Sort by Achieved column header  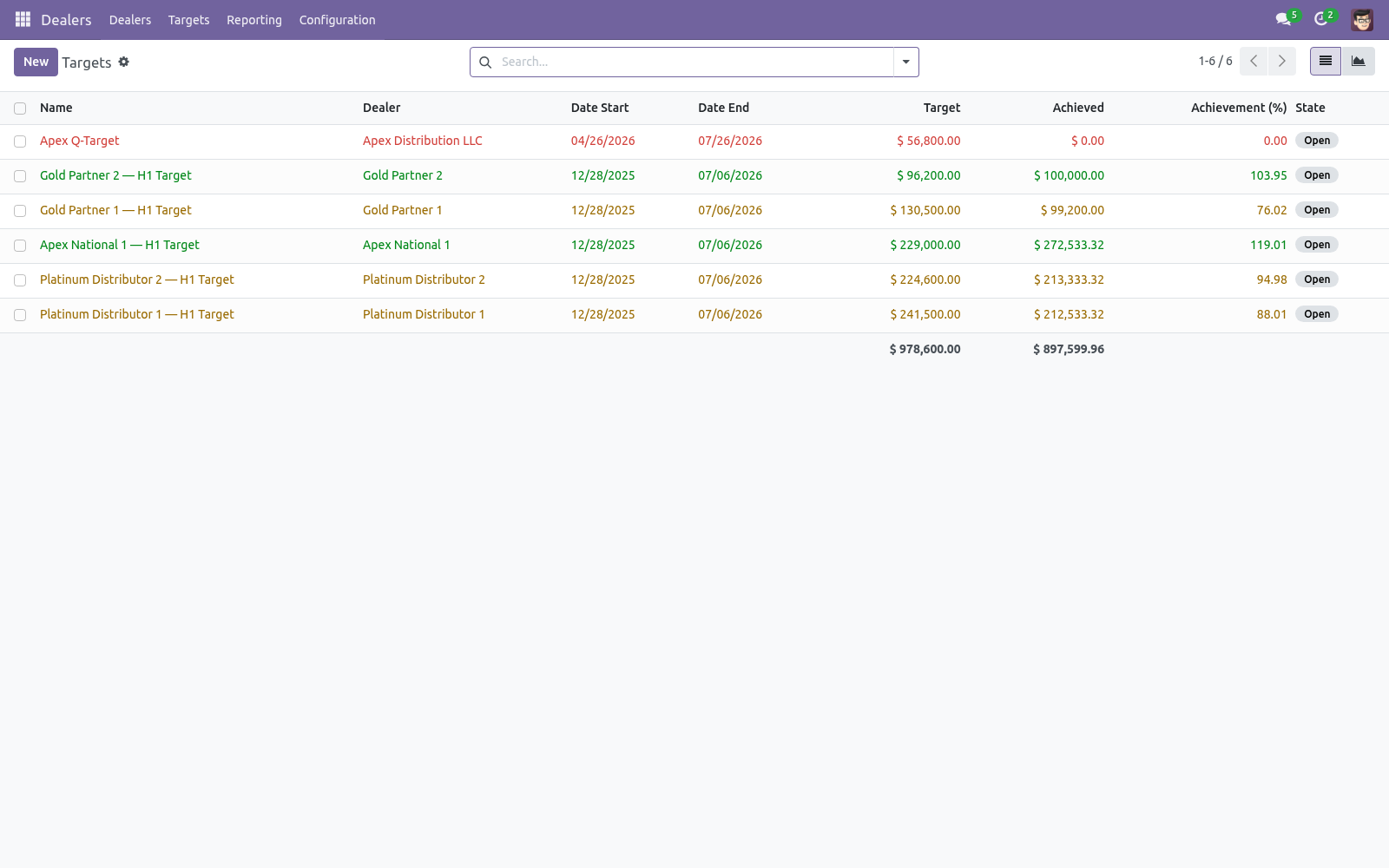(1078, 108)
